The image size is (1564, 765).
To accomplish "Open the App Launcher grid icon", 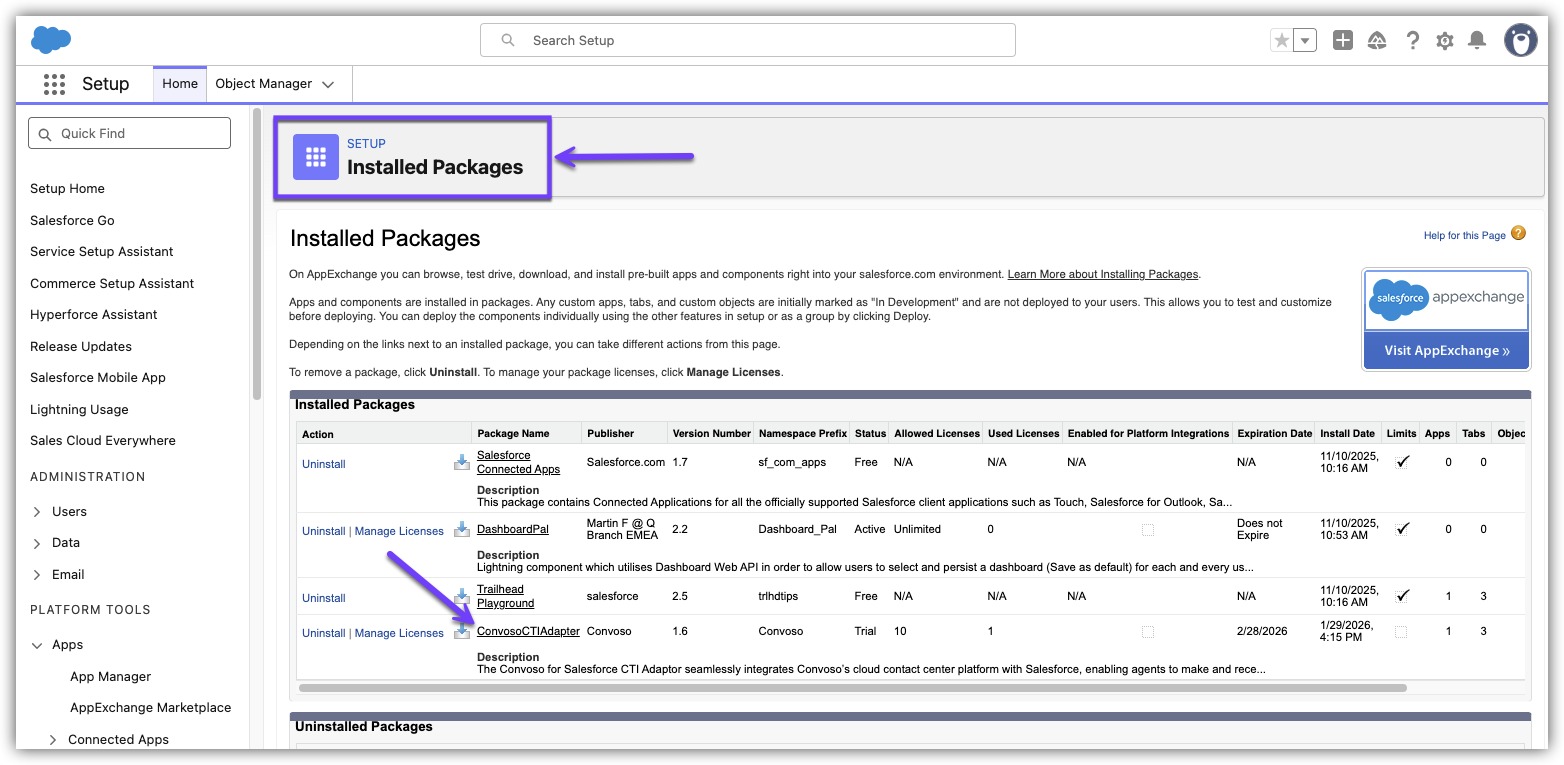I will tap(54, 84).
